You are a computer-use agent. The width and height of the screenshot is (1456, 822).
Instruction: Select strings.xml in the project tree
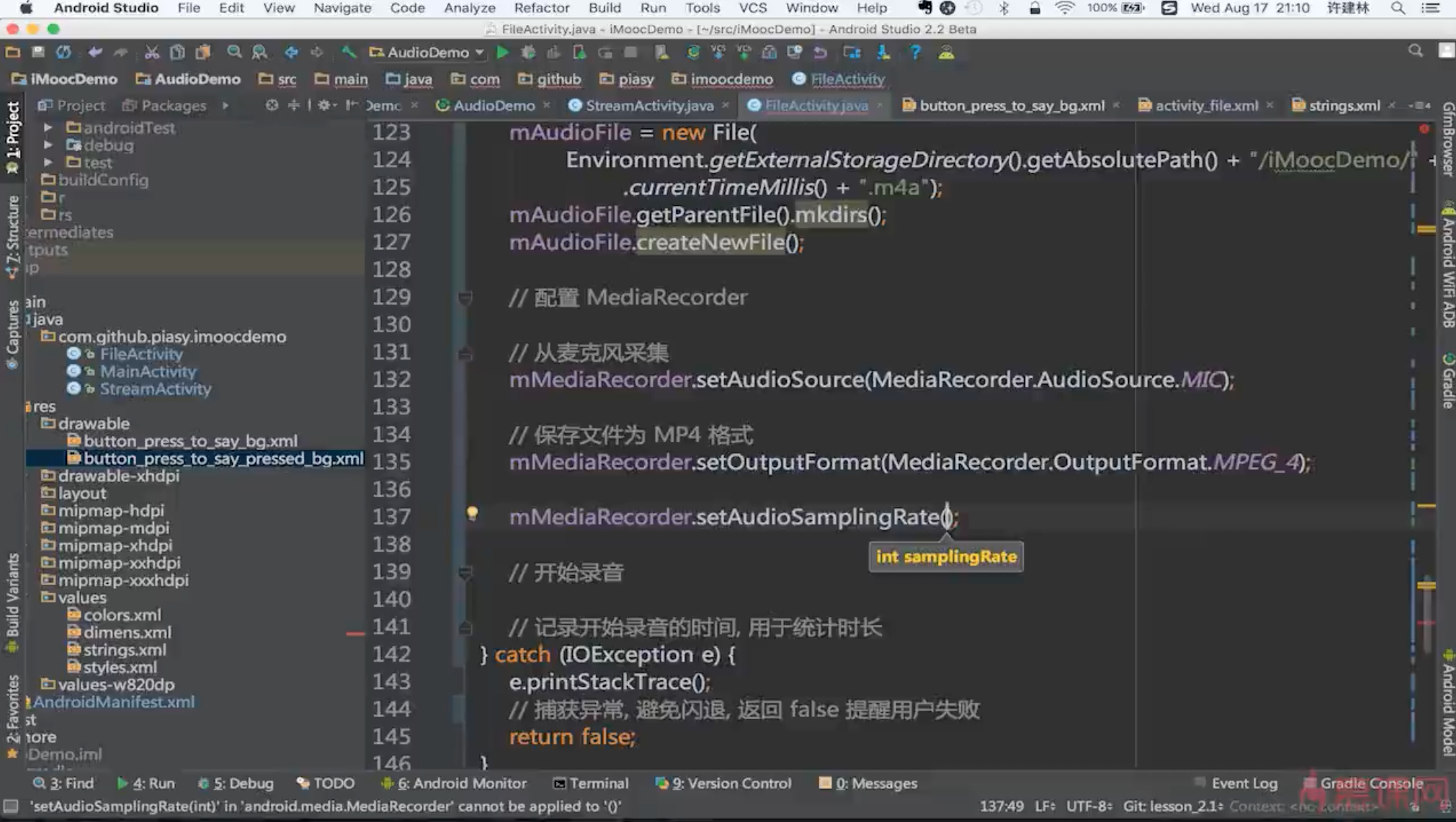click(124, 649)
